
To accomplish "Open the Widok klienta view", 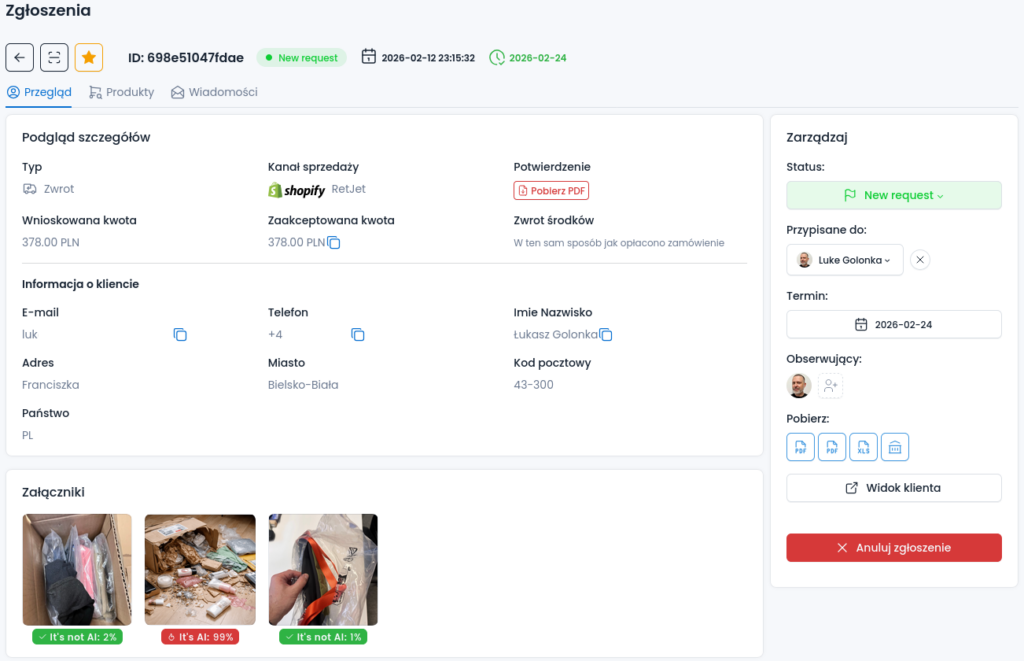I will (894, 488).
